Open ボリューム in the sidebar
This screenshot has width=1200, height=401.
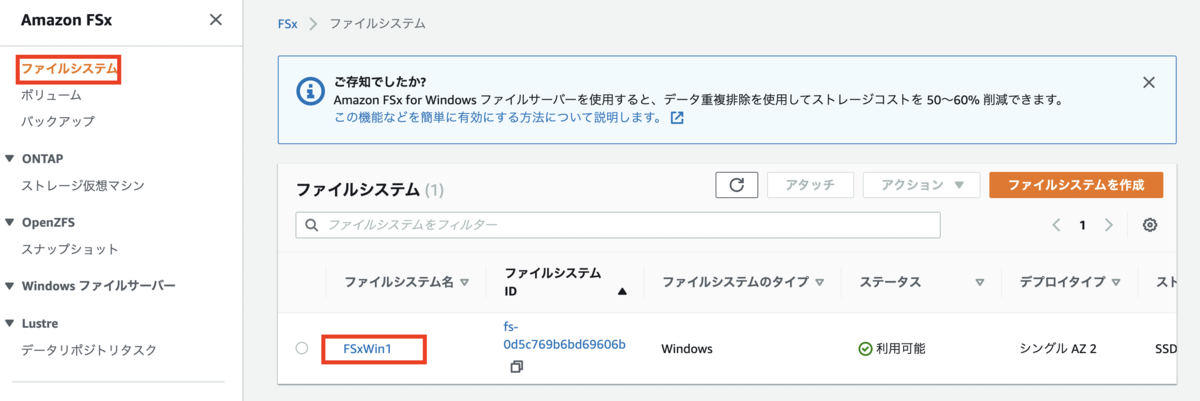(x=51, y=95)
